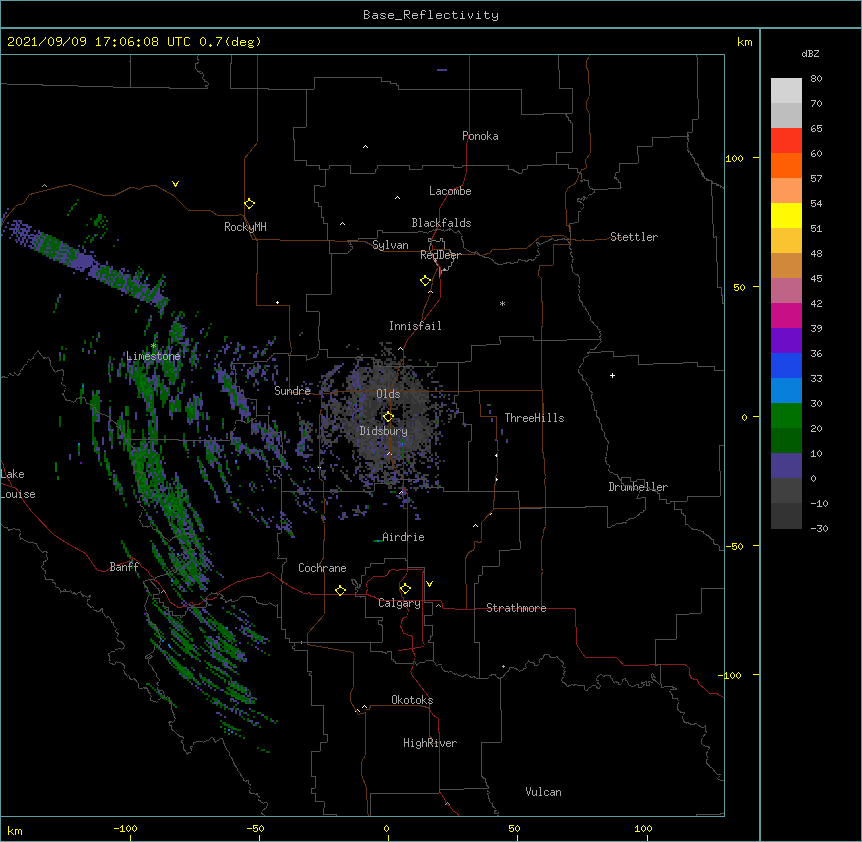
Task: Click the Calgary city label
Action: 399,603
